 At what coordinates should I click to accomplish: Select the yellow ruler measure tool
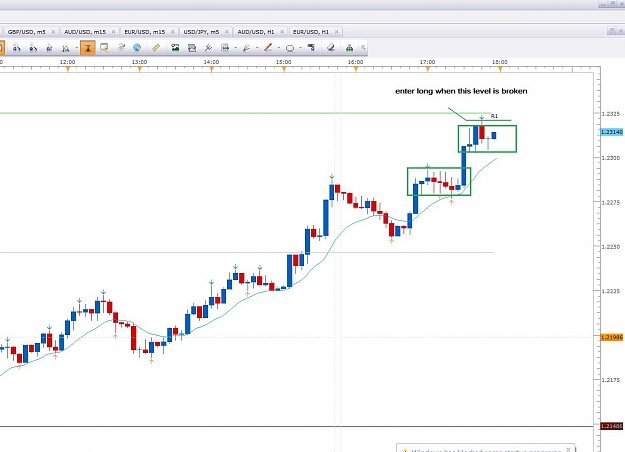156,48
